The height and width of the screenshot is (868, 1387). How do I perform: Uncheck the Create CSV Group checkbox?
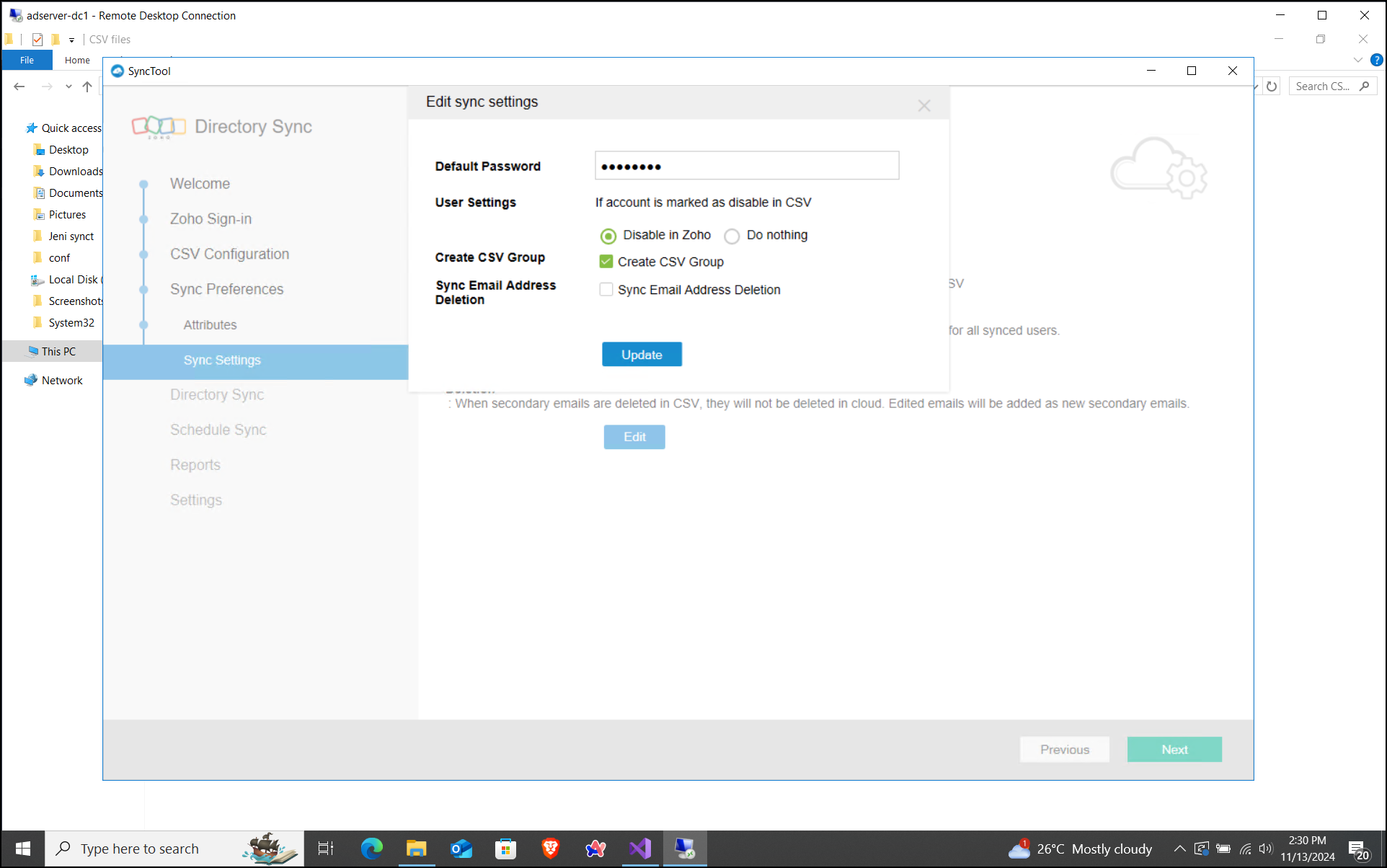click(x=606, y=262)
